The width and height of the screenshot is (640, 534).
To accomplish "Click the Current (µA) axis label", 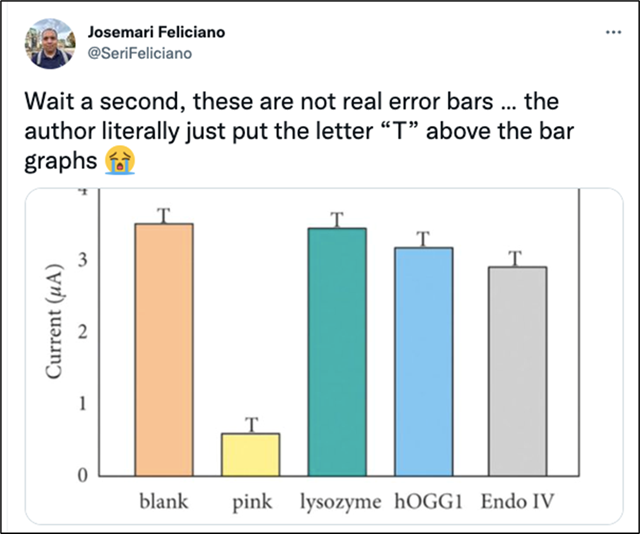I will pyautogui.click(x=54, y=322).
